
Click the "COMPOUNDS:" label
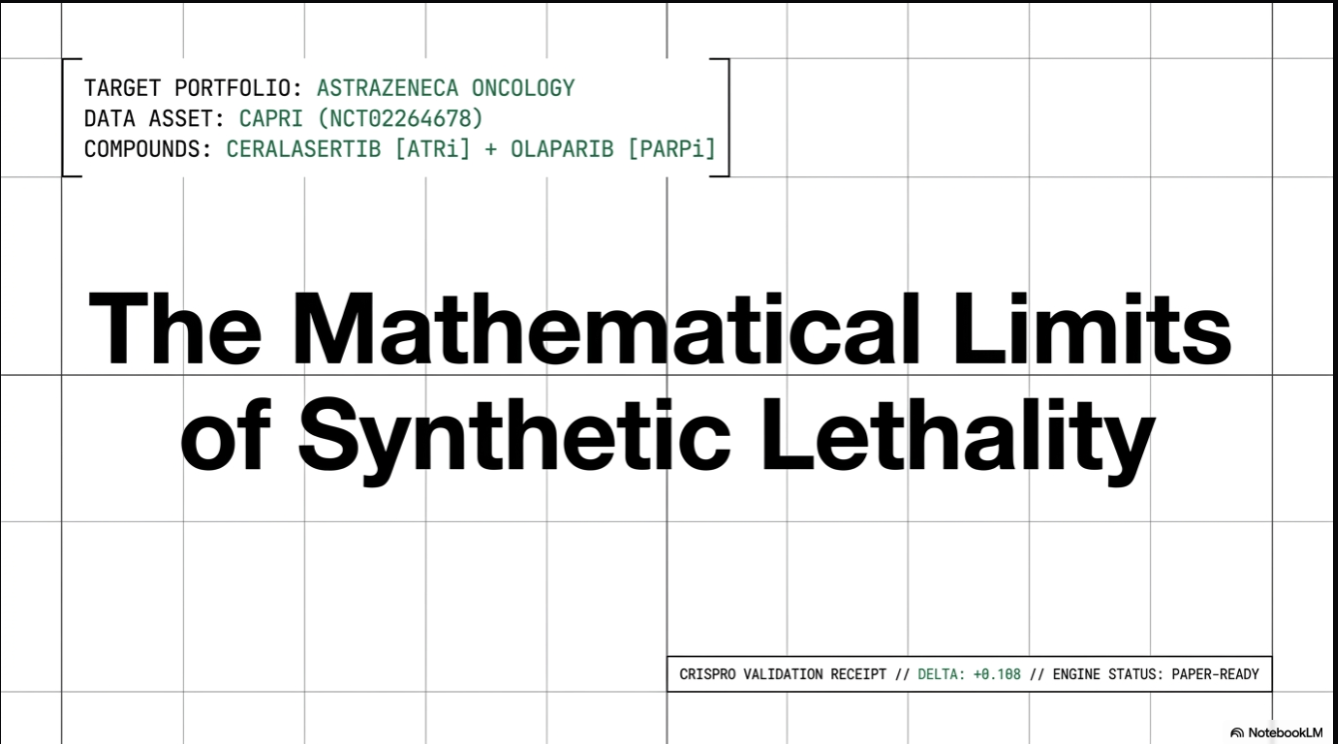[x=150, y=150]
